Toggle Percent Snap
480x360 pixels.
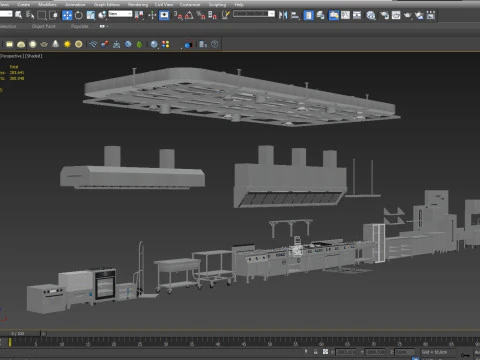click(201, 15)
